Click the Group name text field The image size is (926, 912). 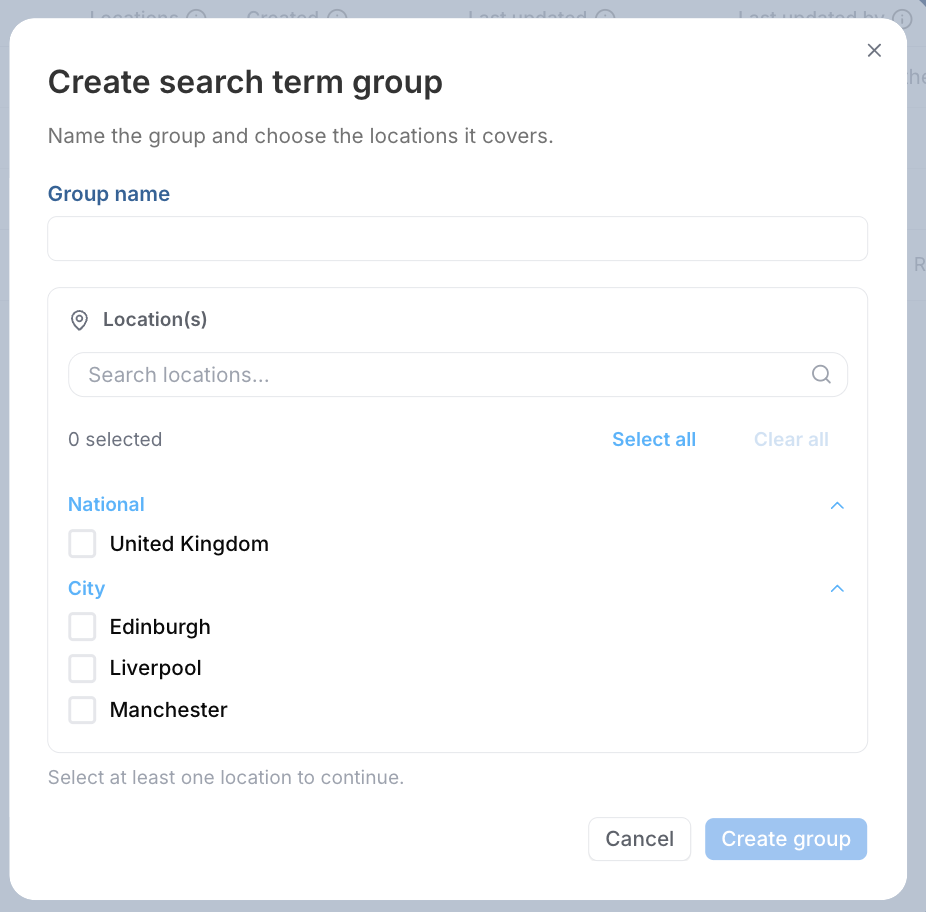coord(458,239)
